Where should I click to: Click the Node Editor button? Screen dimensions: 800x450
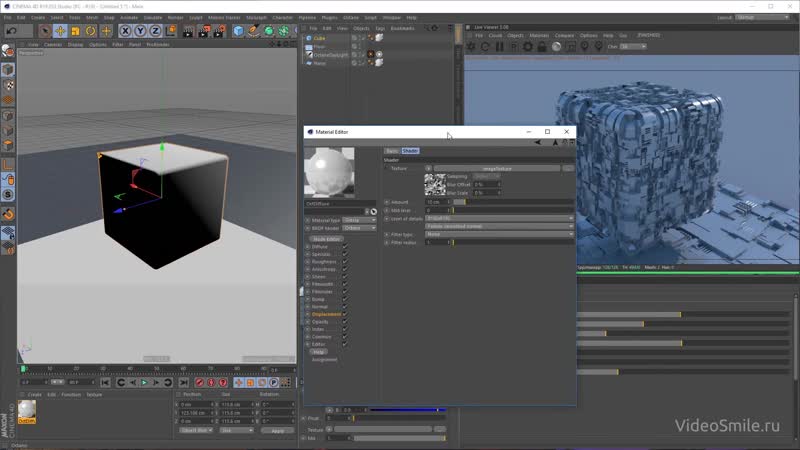point(327,239)
